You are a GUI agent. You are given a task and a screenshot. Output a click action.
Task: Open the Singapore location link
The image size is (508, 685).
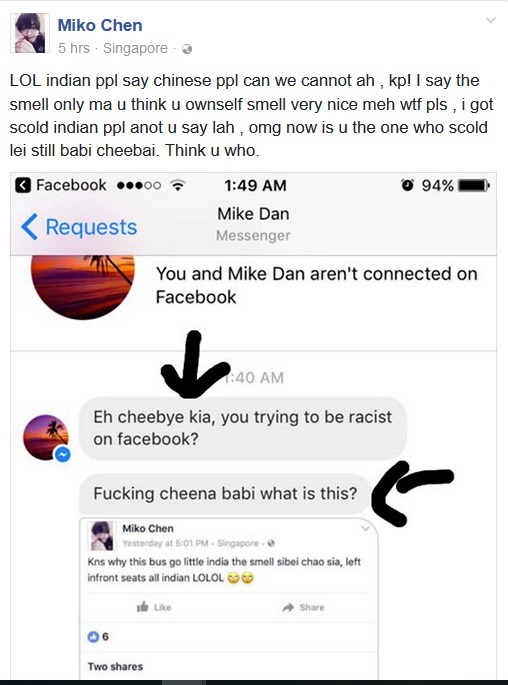135,48
